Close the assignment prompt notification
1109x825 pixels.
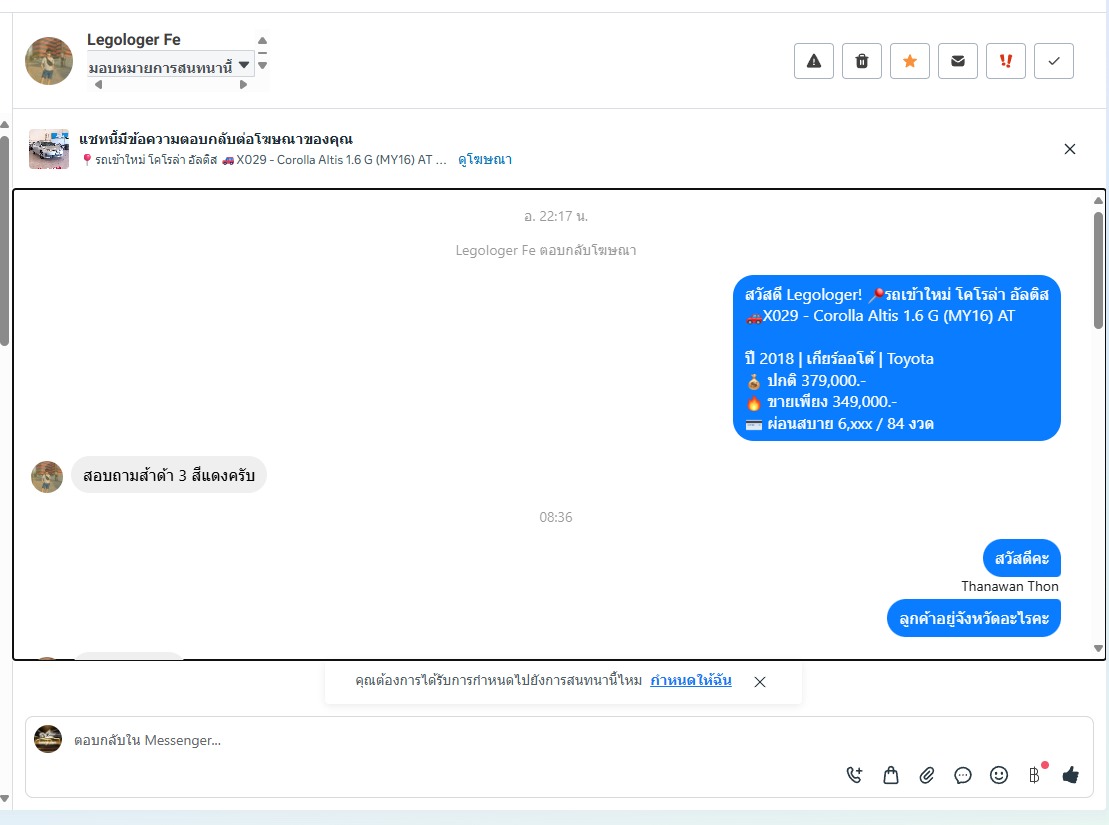pyautogui.click(x=760, y=681)
